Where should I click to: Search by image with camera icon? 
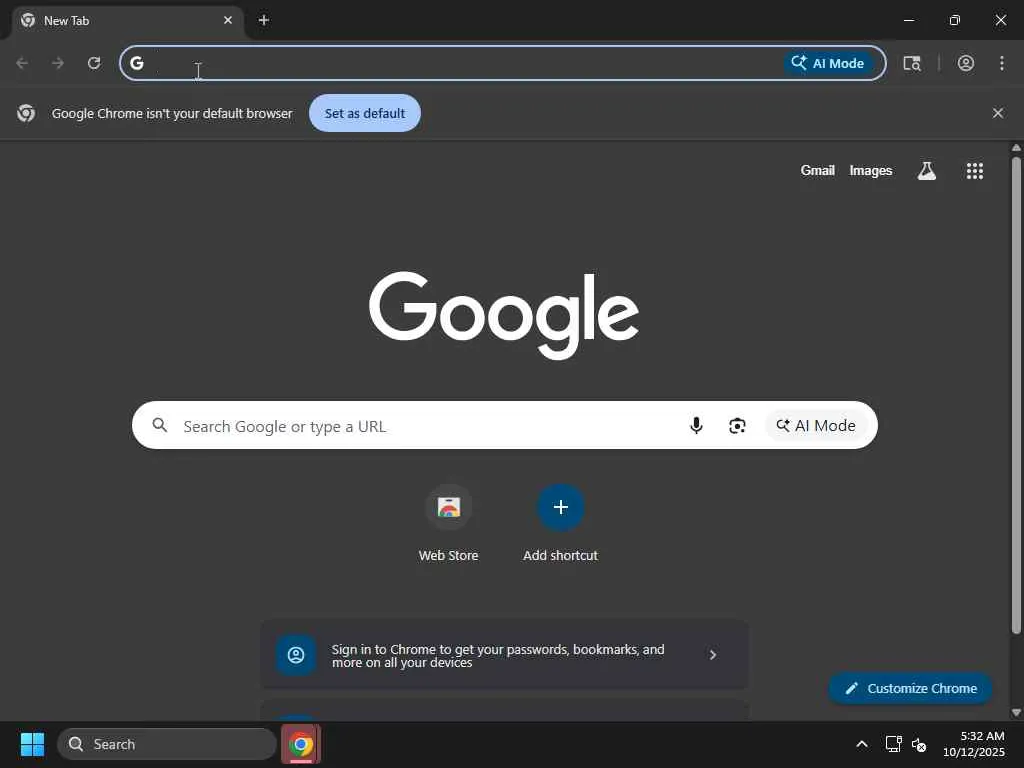(x=737, y=426)
